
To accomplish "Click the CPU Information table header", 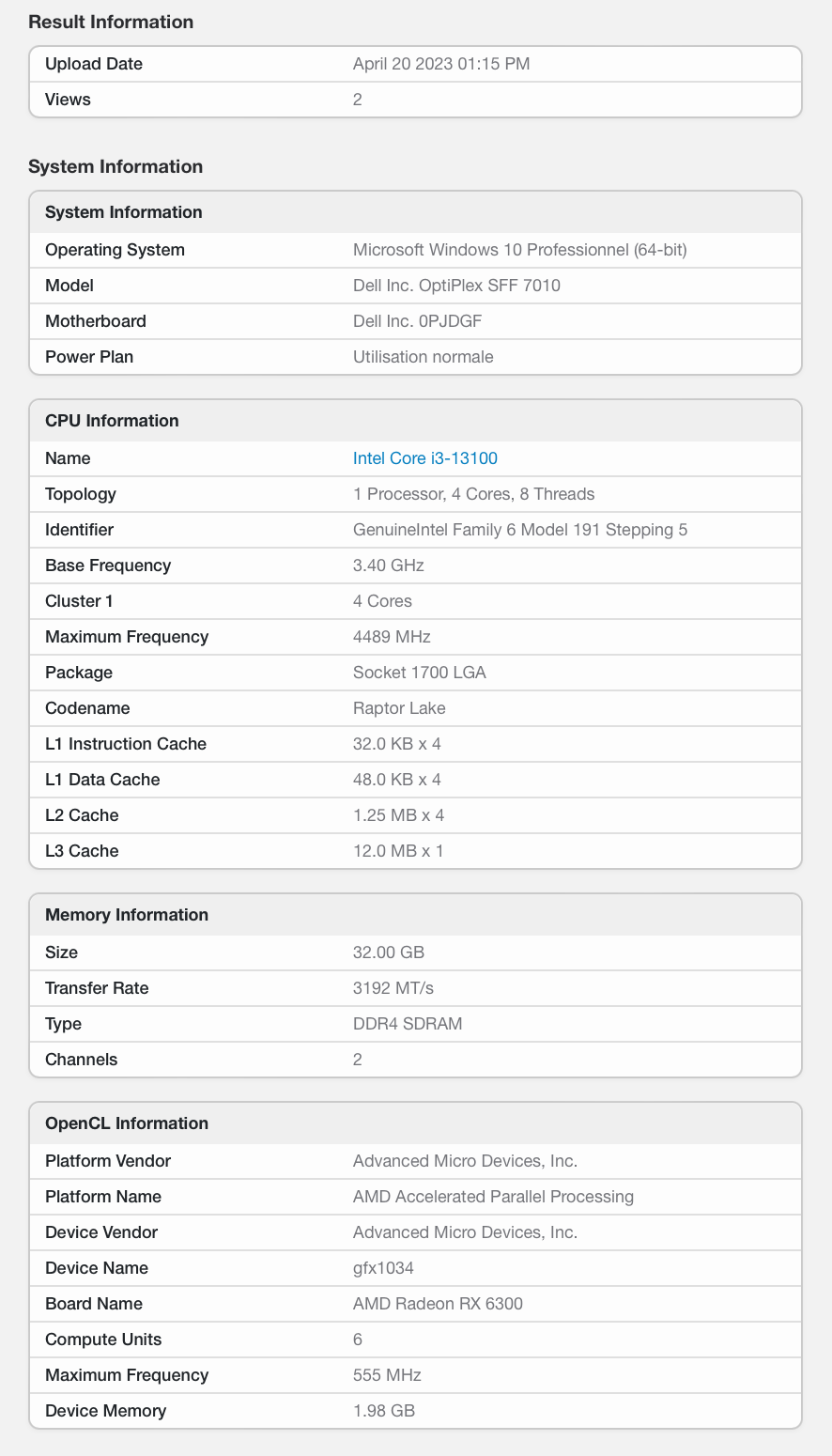I will [x=112, y=421].
